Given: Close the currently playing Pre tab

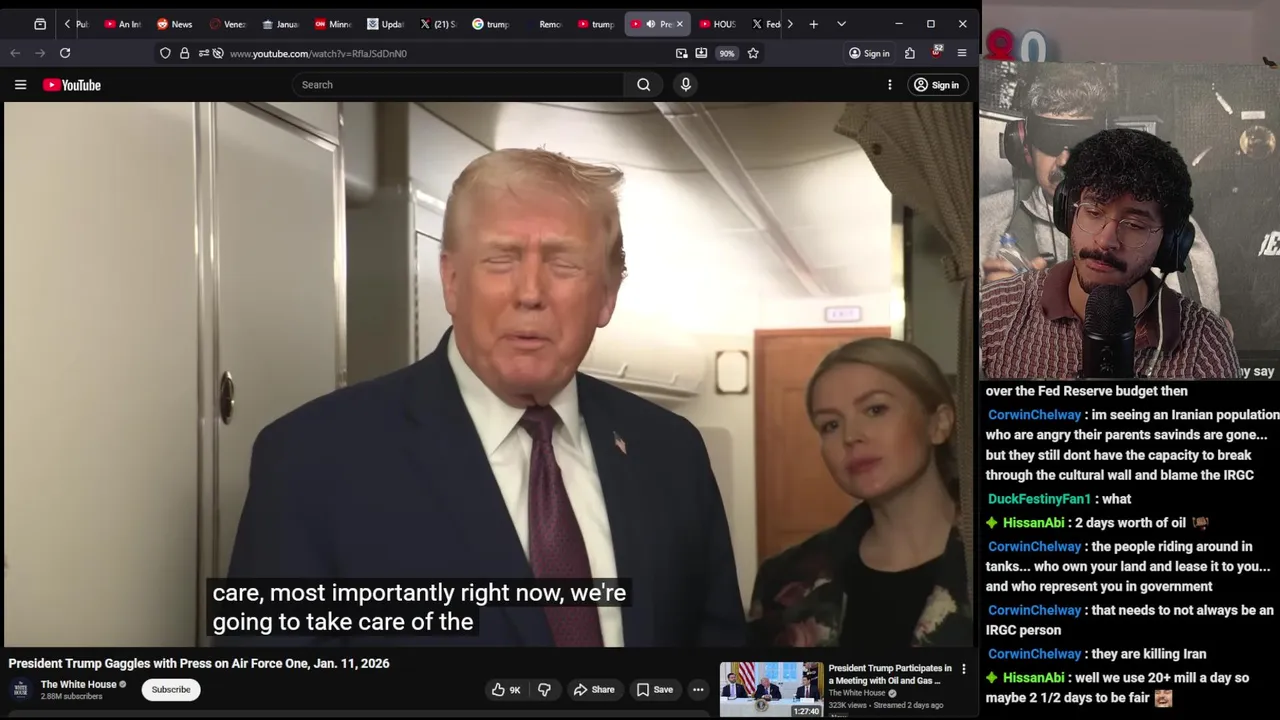Looking at the screenshot, I should (x=679, y=24).
